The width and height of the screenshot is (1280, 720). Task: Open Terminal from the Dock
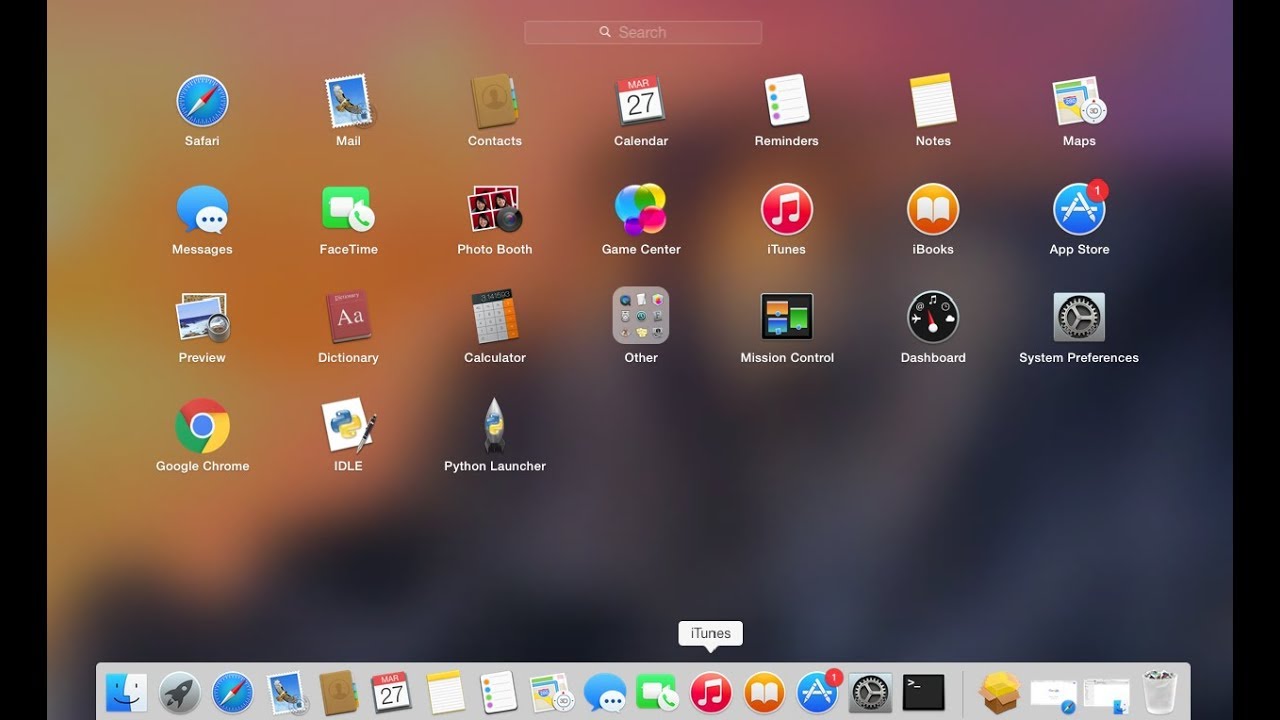(923, 692)
